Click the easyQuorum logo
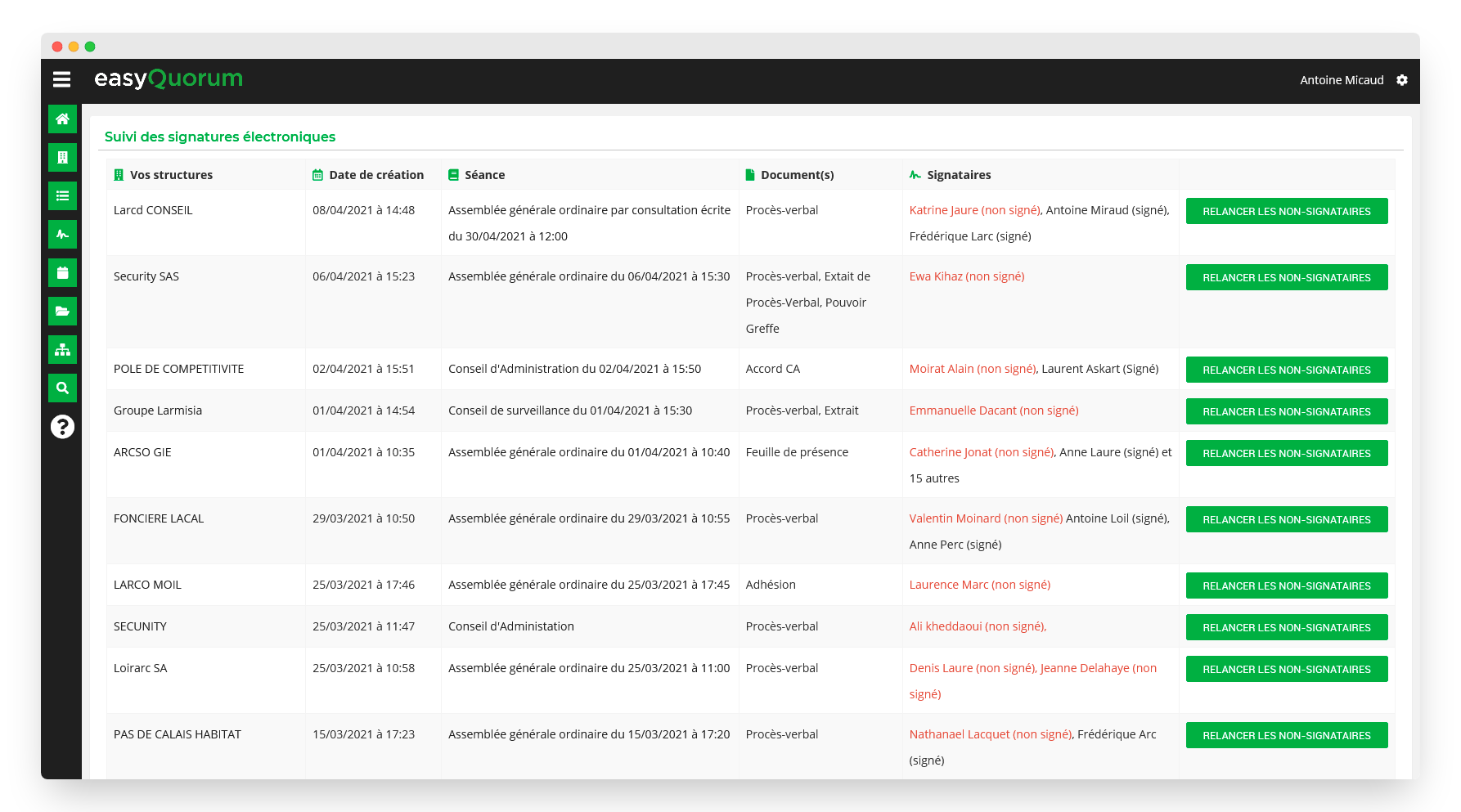This screenshot has height=812, width=1461. [x=169, y=79]
